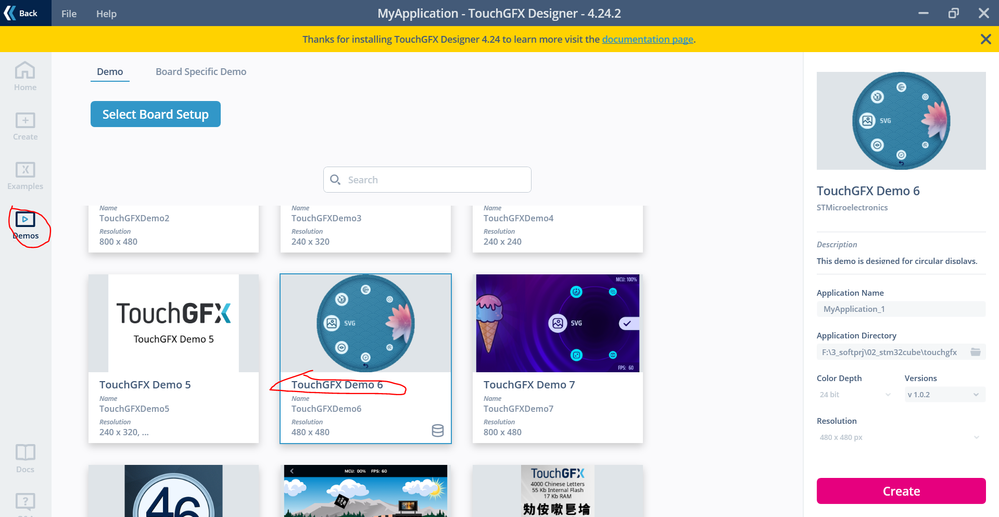This screenshot has height=517, width=999.
Task: Edit the Application Name field
Action: click(901, 309)
